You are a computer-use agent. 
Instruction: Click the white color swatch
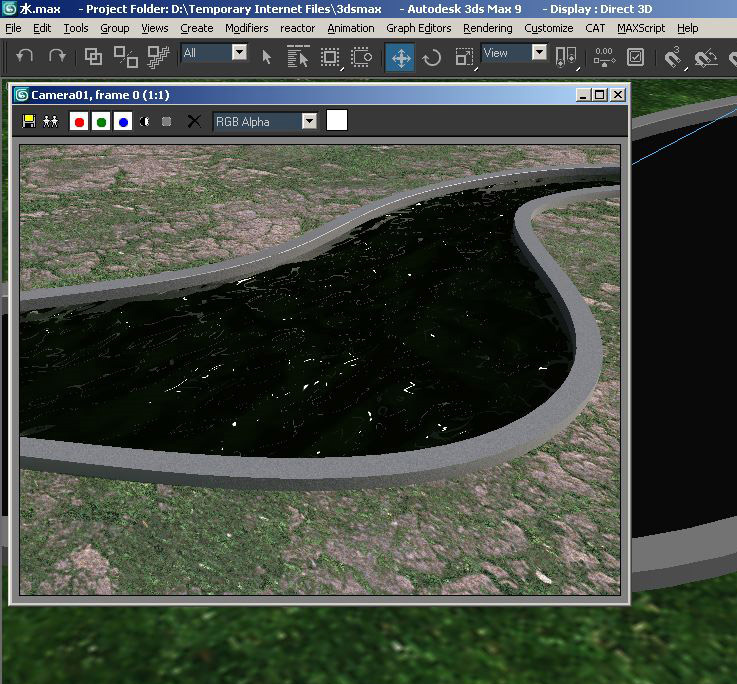[x=337, y=121]
